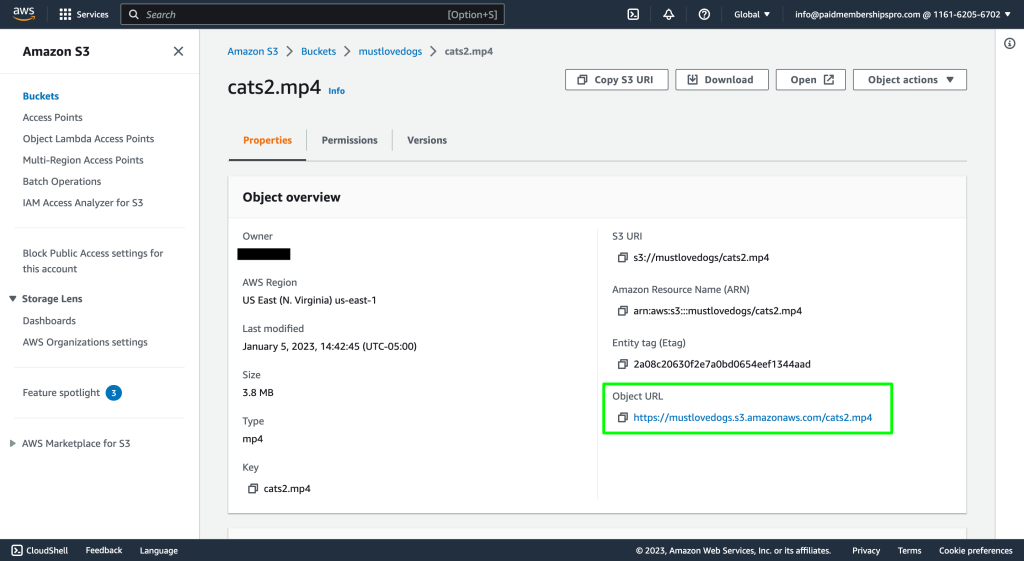Copy the Entity tag value icon

tap(623, 364)
